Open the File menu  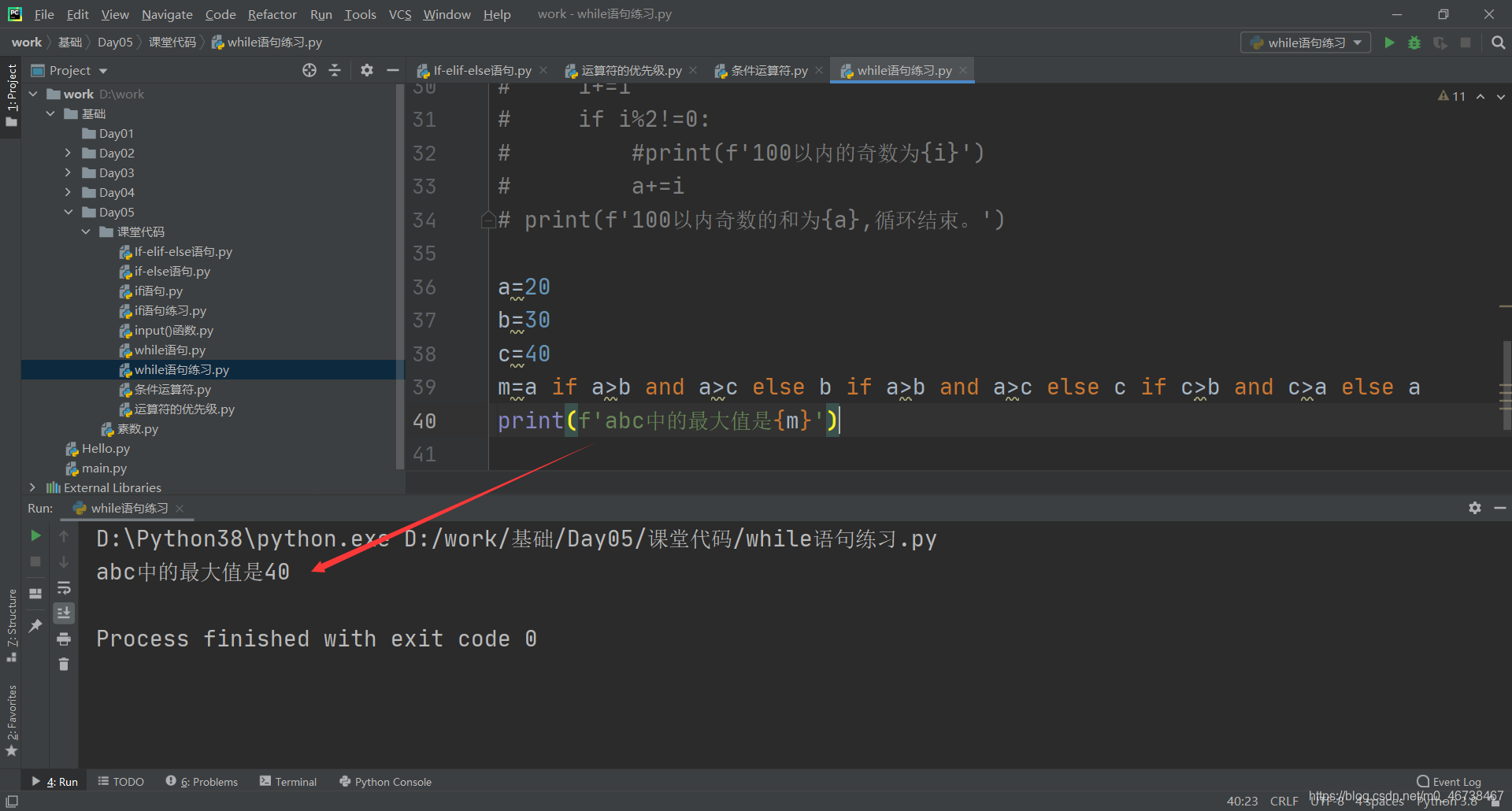click(44, 14)
